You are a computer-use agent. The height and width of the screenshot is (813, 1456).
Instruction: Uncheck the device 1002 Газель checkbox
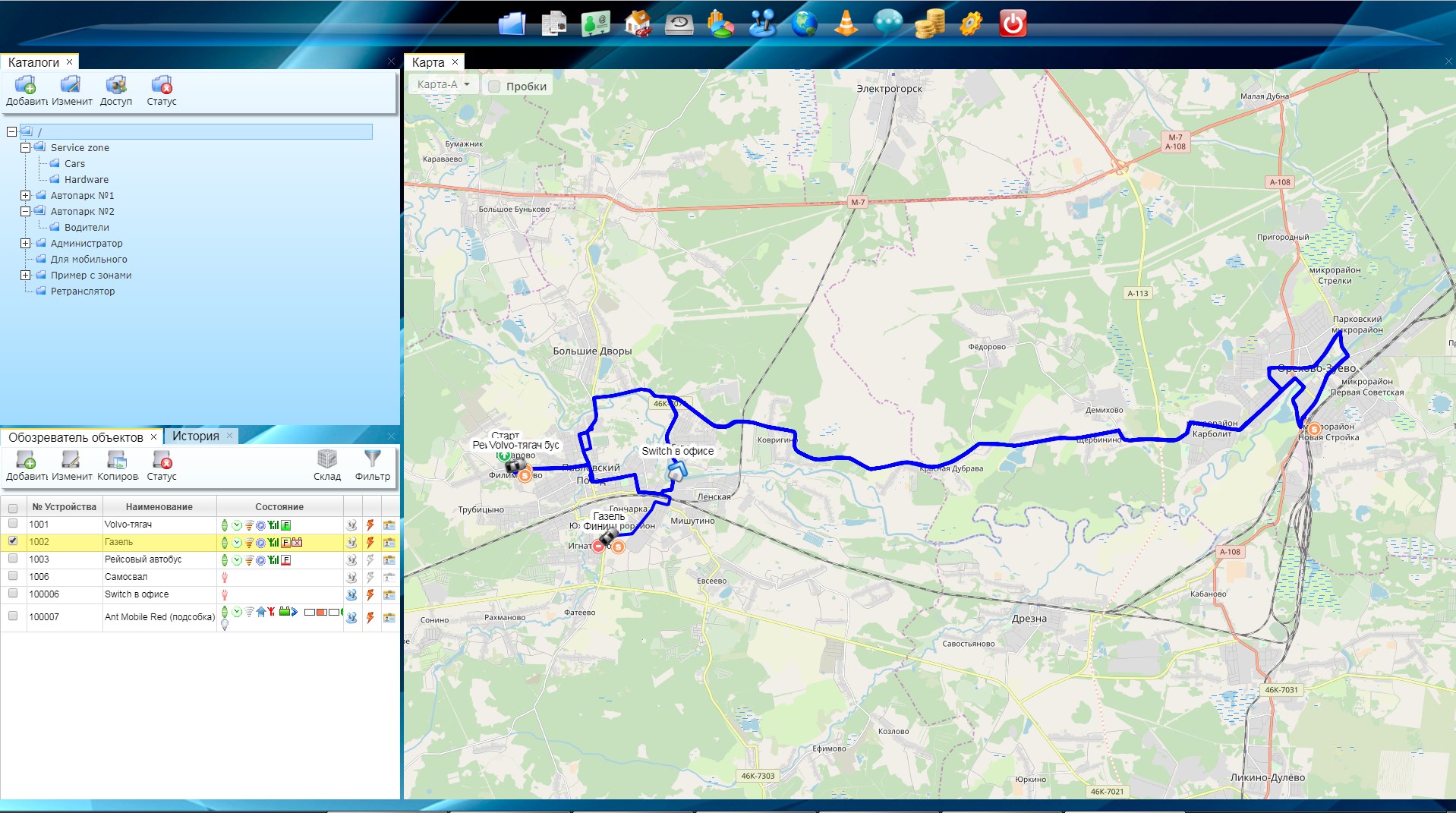click(13, 541)
